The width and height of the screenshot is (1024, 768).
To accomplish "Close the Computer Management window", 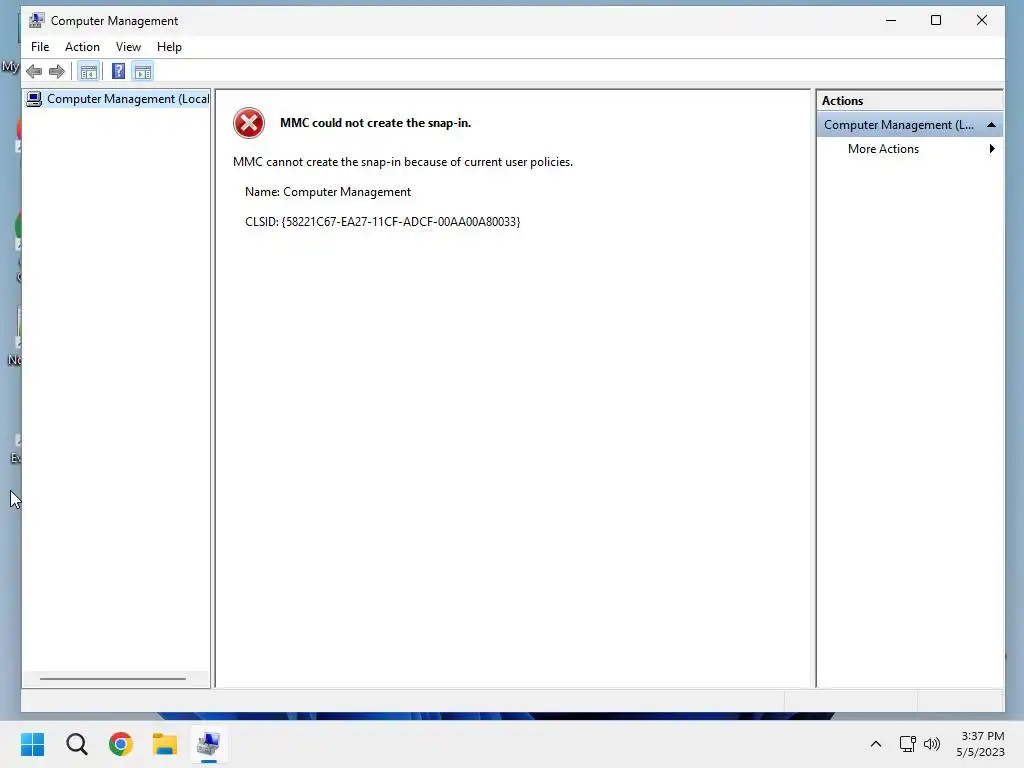I will (x=982, y=20).
